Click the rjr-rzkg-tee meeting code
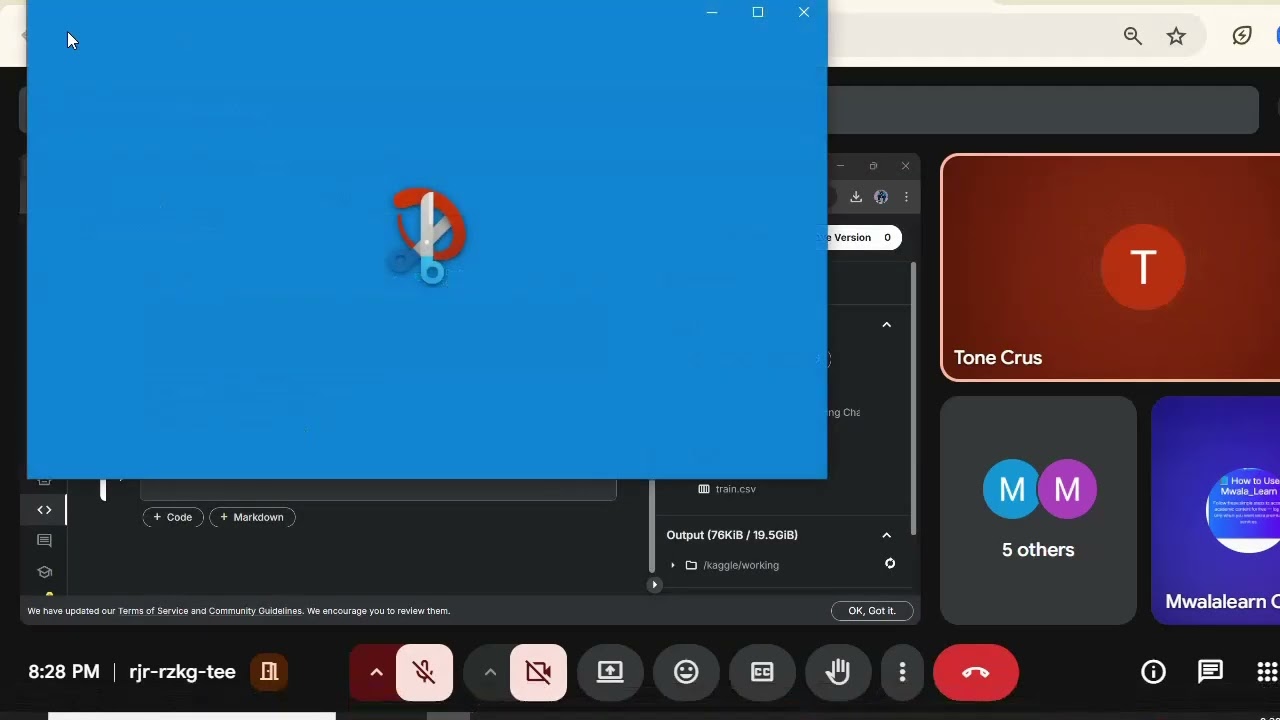 (x=182, y=672)
